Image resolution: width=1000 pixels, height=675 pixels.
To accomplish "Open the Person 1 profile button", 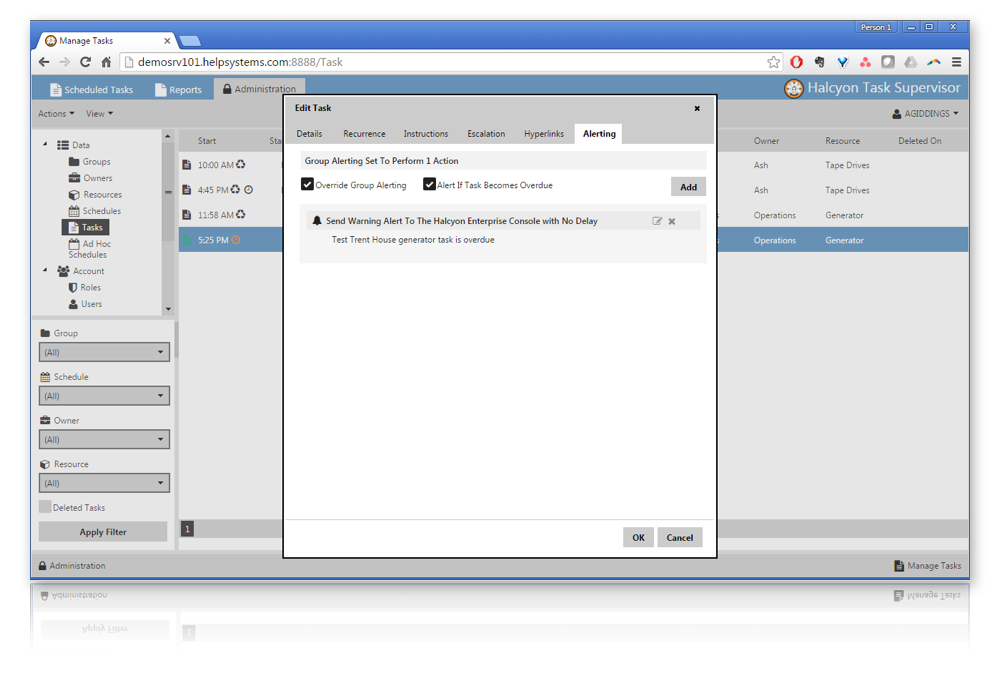I will [x=876, y=27].
